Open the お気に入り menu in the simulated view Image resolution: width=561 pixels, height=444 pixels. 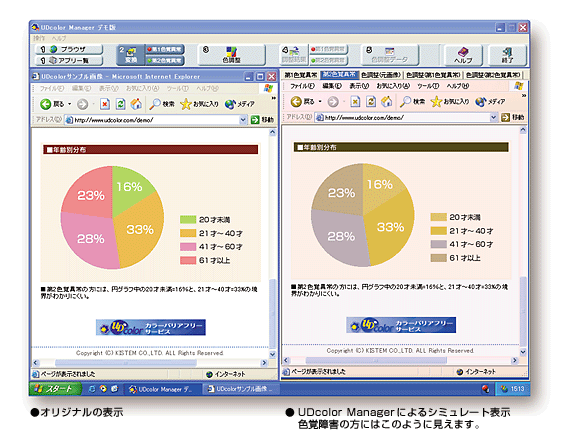(393, 86)
